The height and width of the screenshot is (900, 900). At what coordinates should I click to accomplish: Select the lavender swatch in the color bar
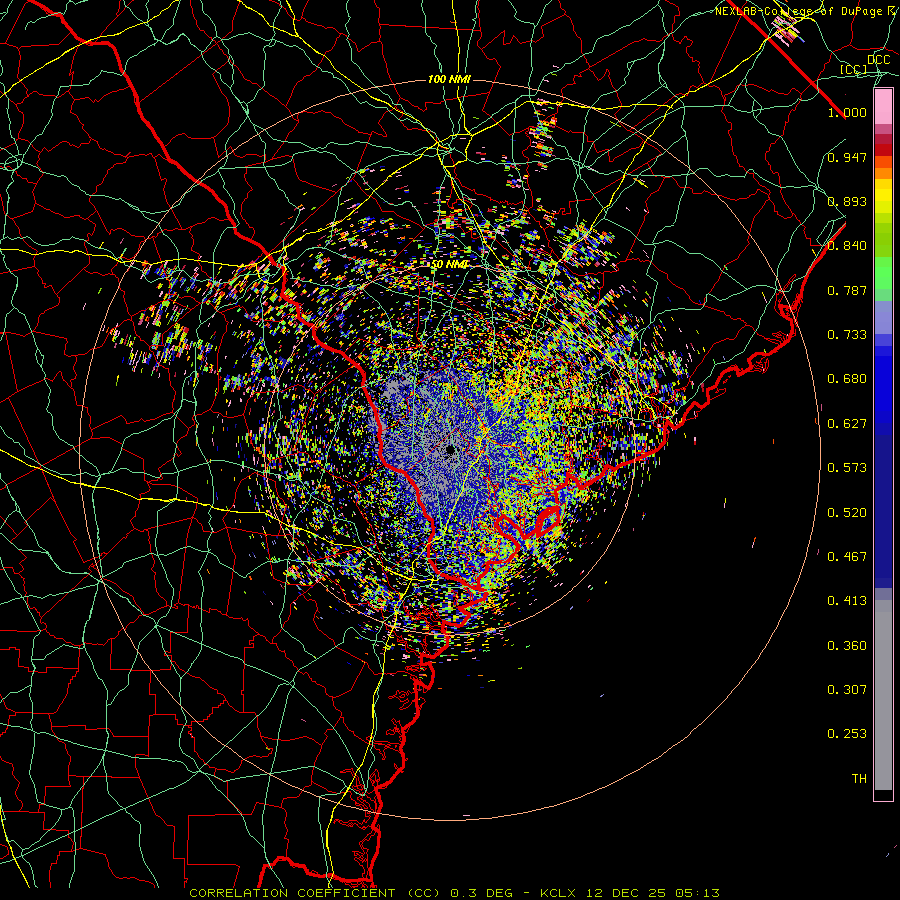click(x=883, y=318)
